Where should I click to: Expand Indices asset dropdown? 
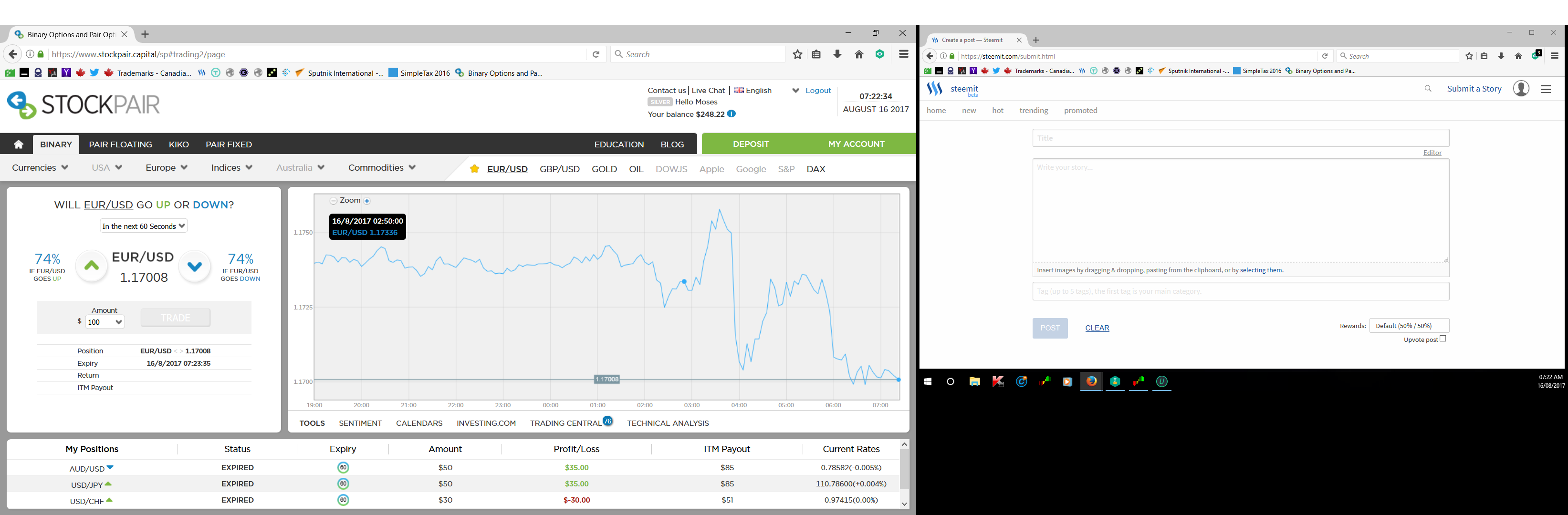(x=232, y=168)
